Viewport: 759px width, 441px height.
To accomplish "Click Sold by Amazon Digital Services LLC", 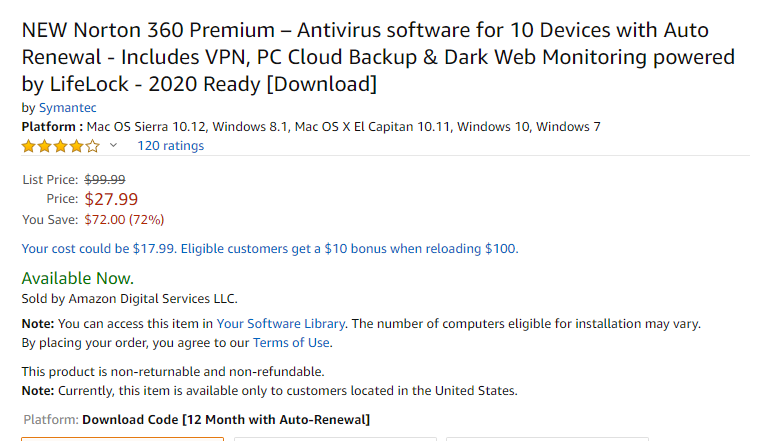I will (x=129, y=298).
